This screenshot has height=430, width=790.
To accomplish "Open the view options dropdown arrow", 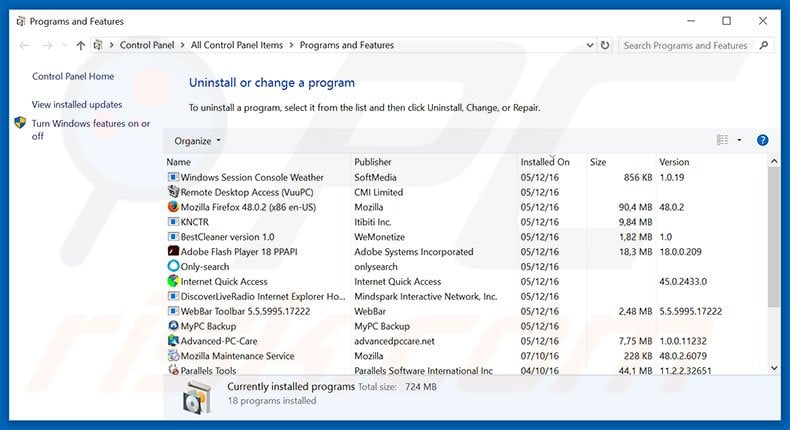I will pyautogui.click(x=739, y=140).
